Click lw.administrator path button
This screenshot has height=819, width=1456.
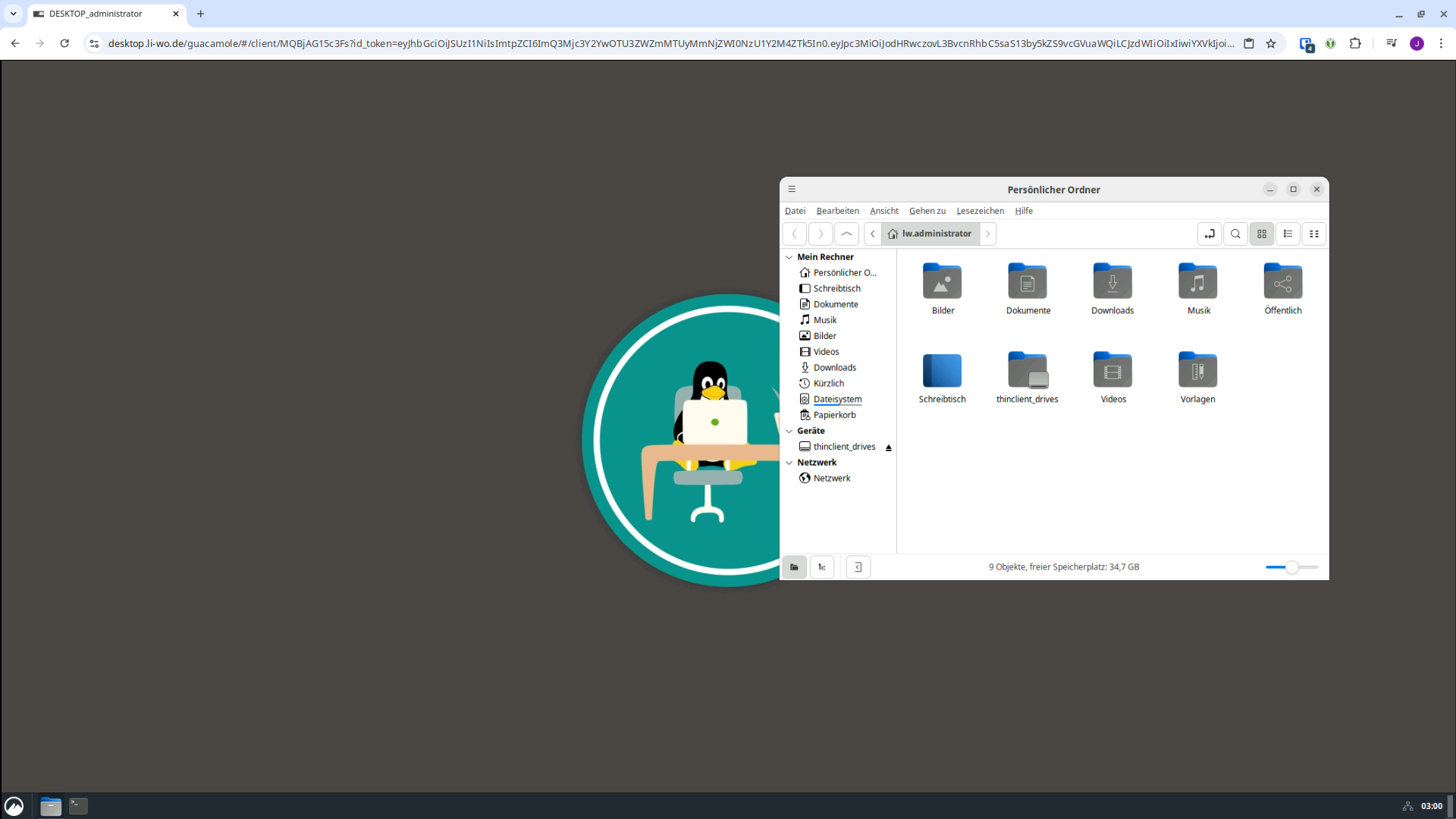(x=930, y=234)
